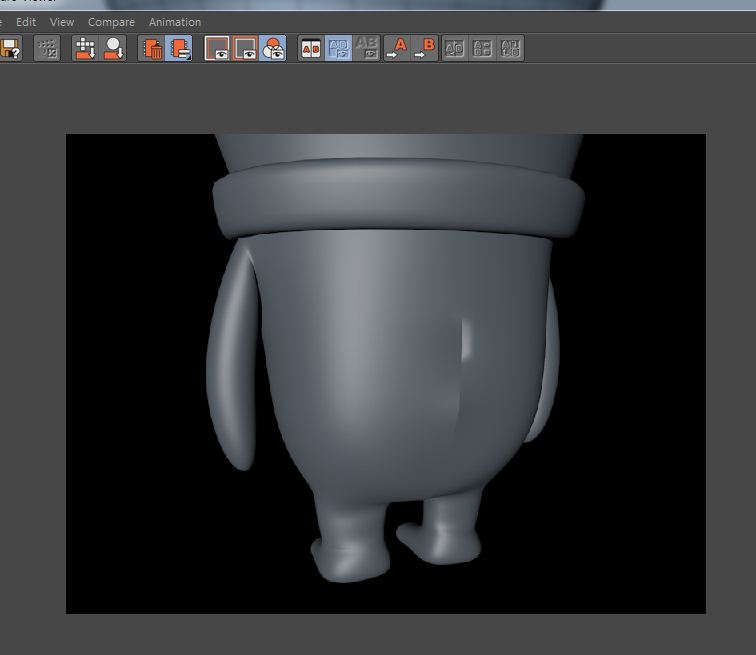Image resolution: width=756 pixels, height=655 pixels.
Task: Click the Save As floppy disk icon
Action: [10, 48]
